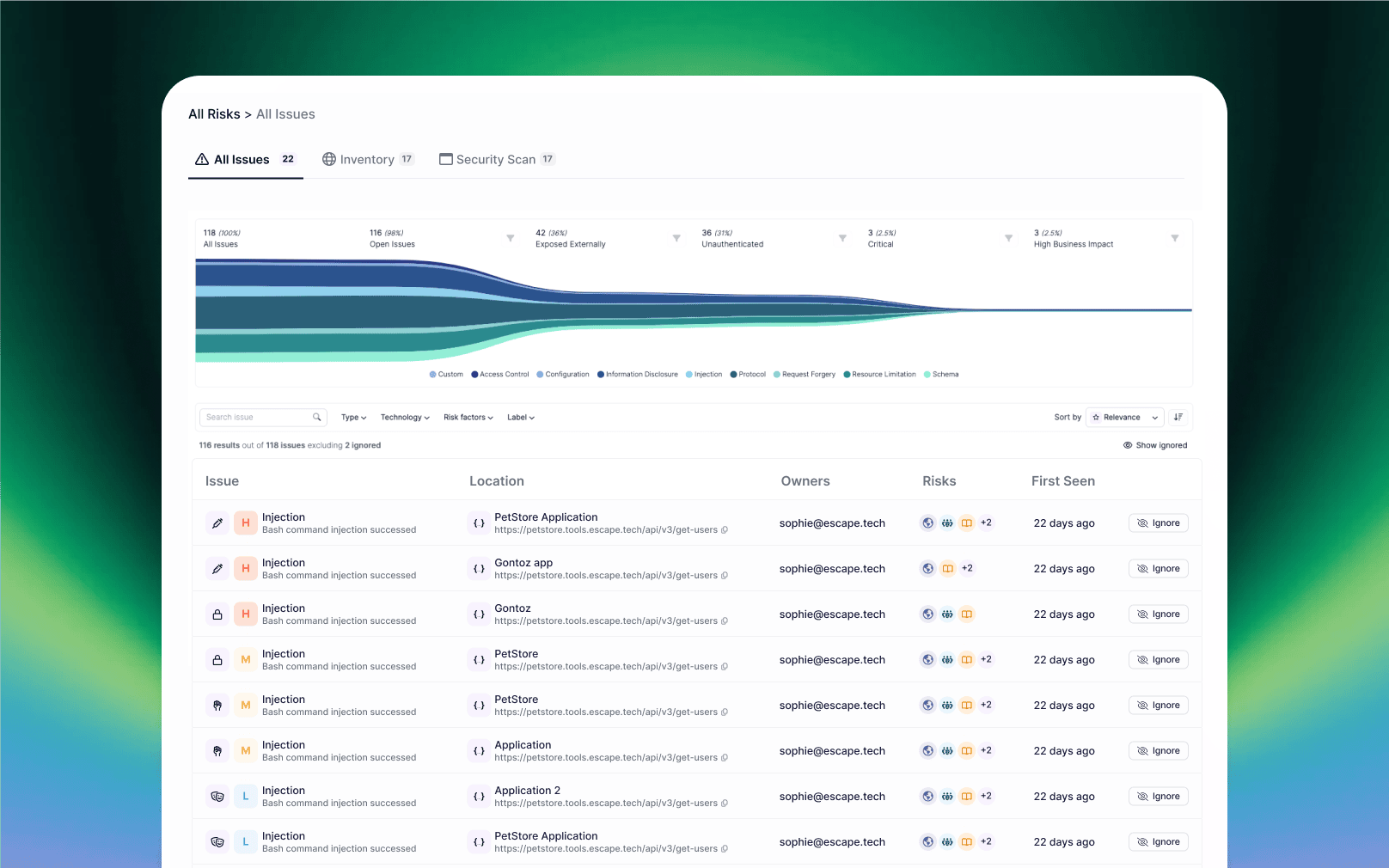Click the +2 risks badge in Application 2 row
This screenshot has width=1389, height=868.
tap(986, 796)
